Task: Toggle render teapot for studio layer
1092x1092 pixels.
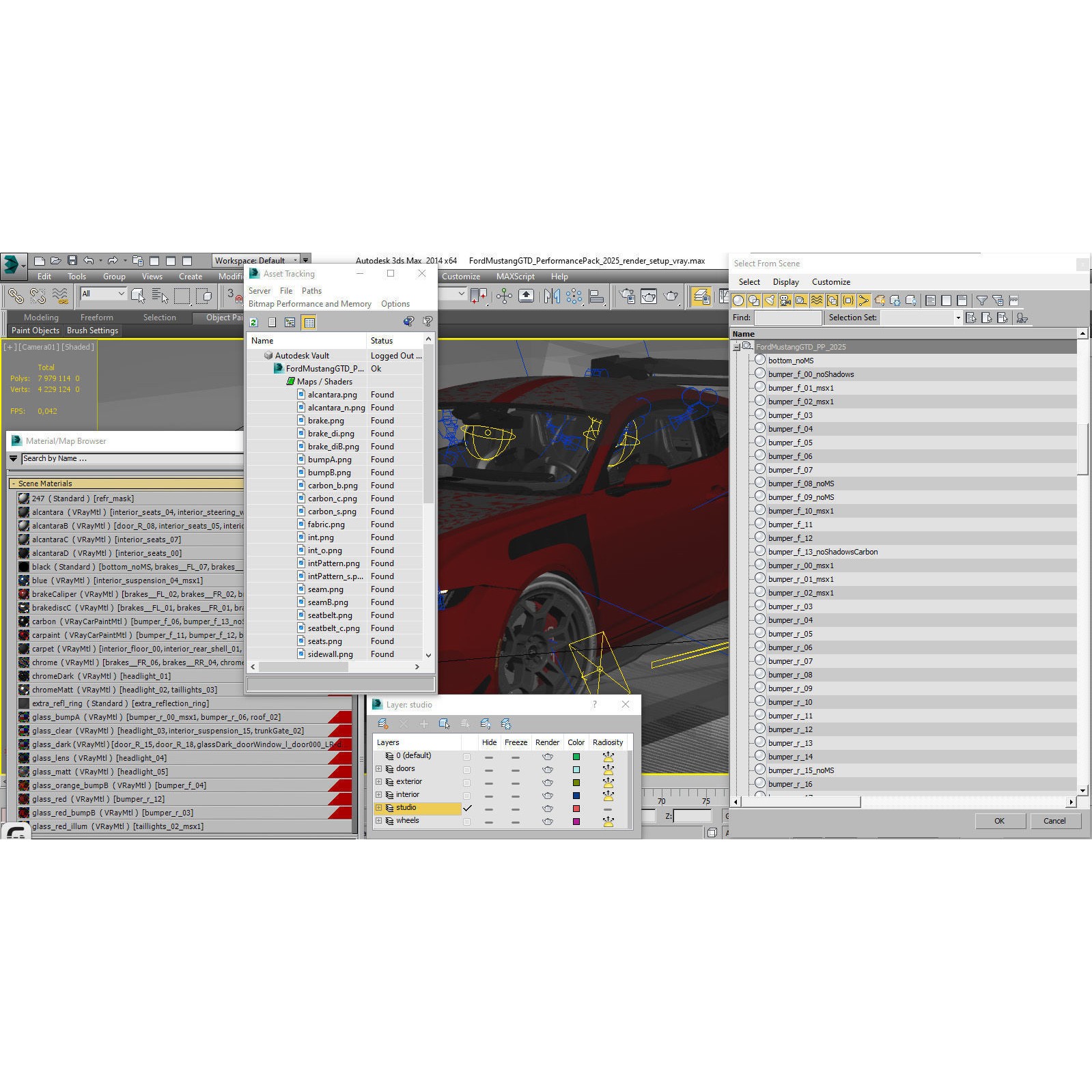Action: pyautogui.click(x=548, y=809)
